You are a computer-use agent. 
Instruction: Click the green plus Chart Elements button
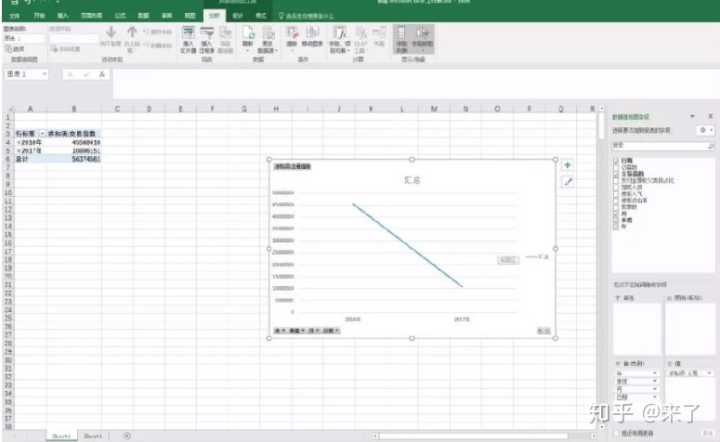(568, 165)
